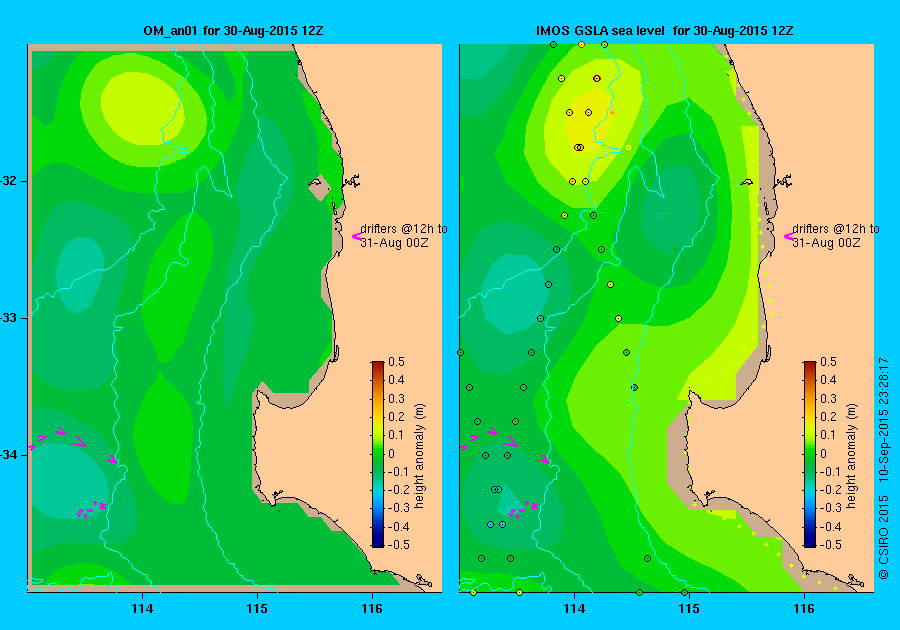Select the 0.1 value on left colorbar
The height and width of the screenshot is (630, 900).
point(397,435)
